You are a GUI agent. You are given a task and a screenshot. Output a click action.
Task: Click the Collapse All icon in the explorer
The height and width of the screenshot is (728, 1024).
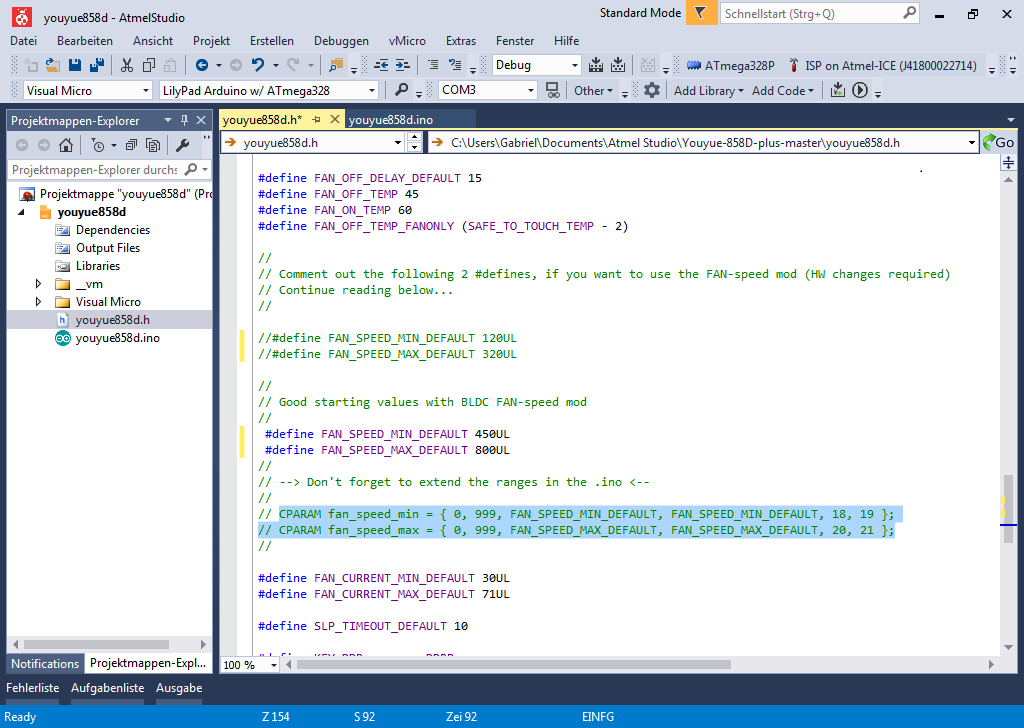pyautogui.click(x=132, y=145)
